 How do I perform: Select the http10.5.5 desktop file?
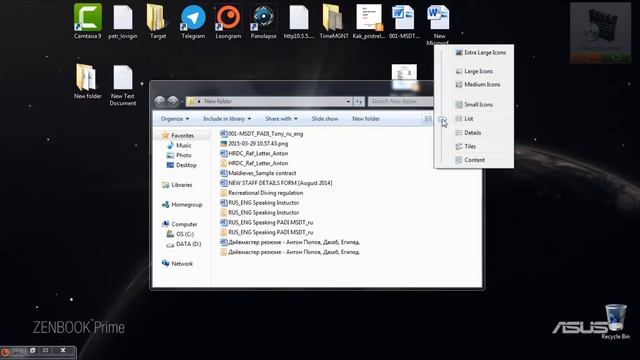[299, 22]
